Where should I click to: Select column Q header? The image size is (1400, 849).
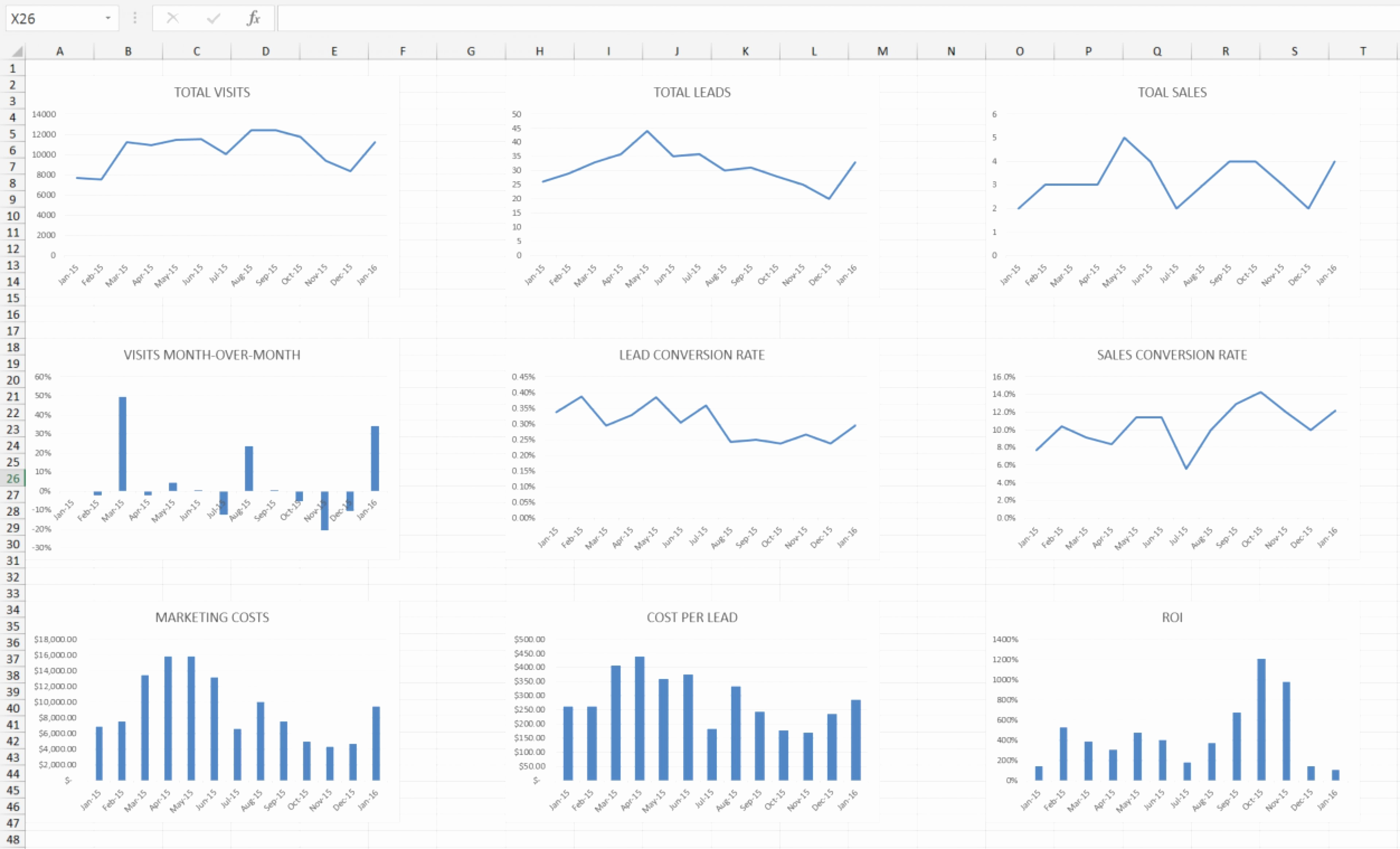pos(1157,51)
